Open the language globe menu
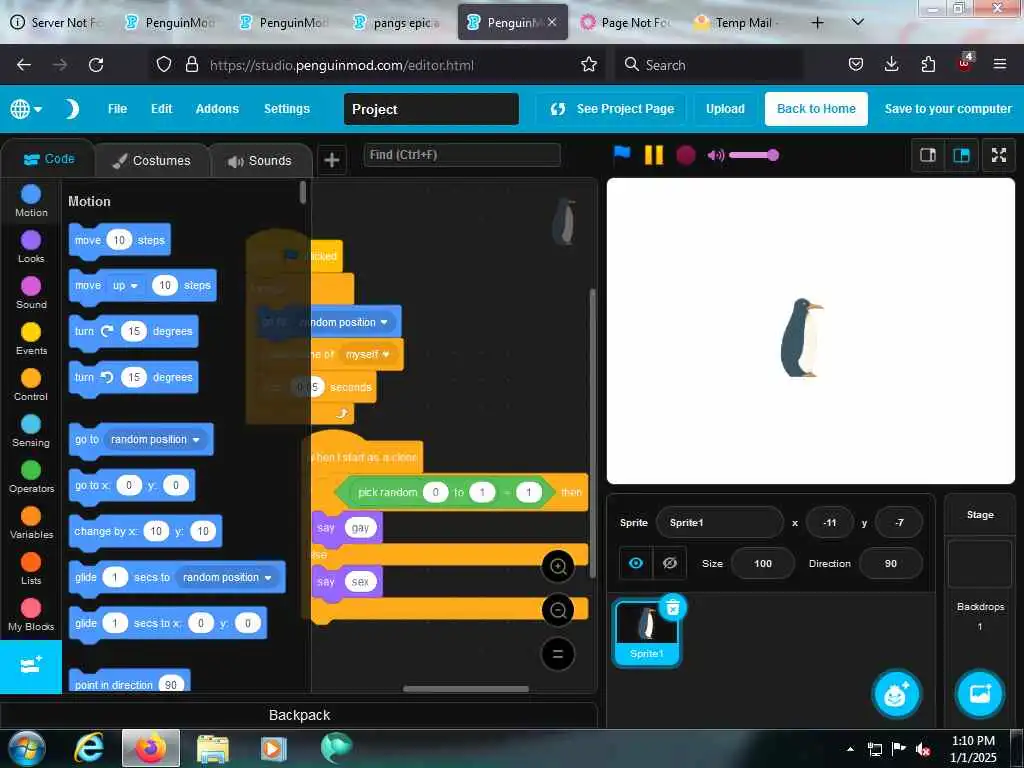 pos(25,108)
